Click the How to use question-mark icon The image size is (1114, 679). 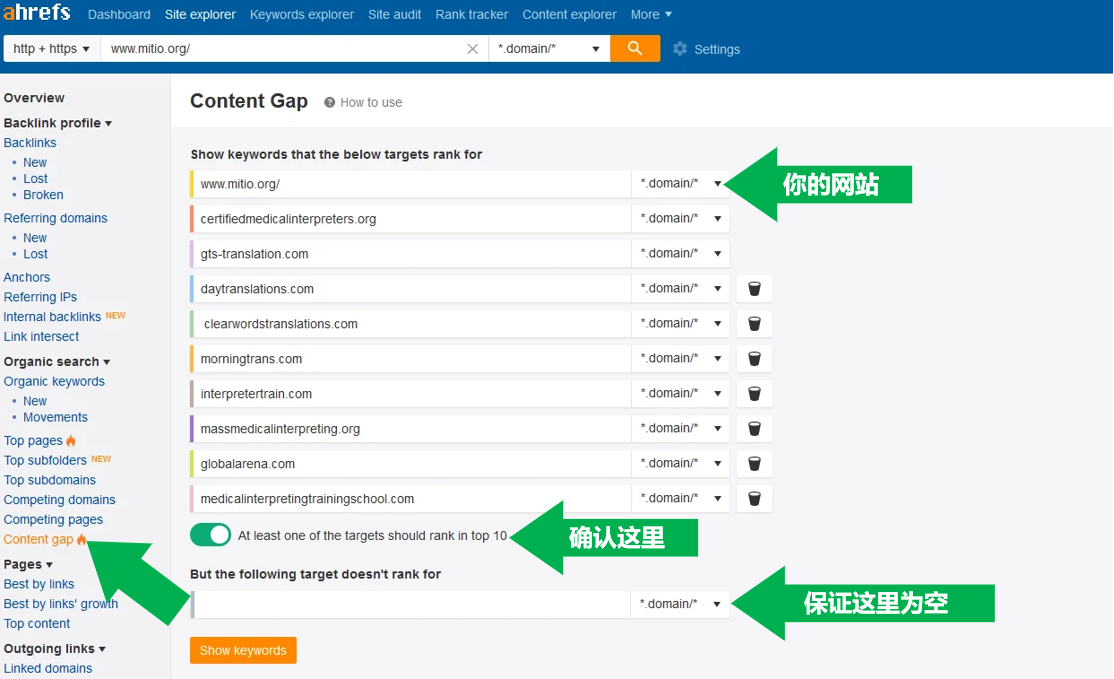(330, 102)
